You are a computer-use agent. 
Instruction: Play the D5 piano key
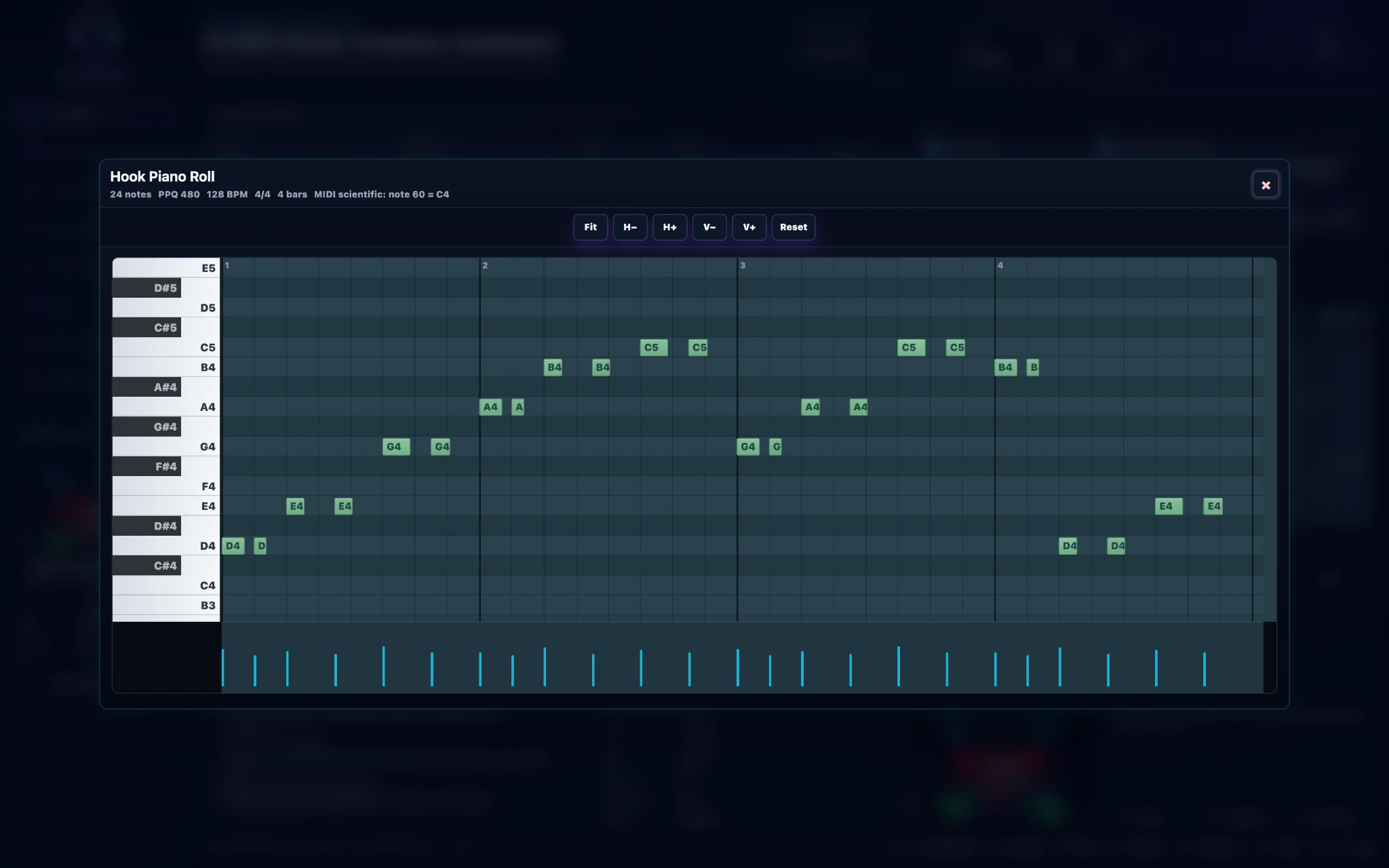coord(166,307)
